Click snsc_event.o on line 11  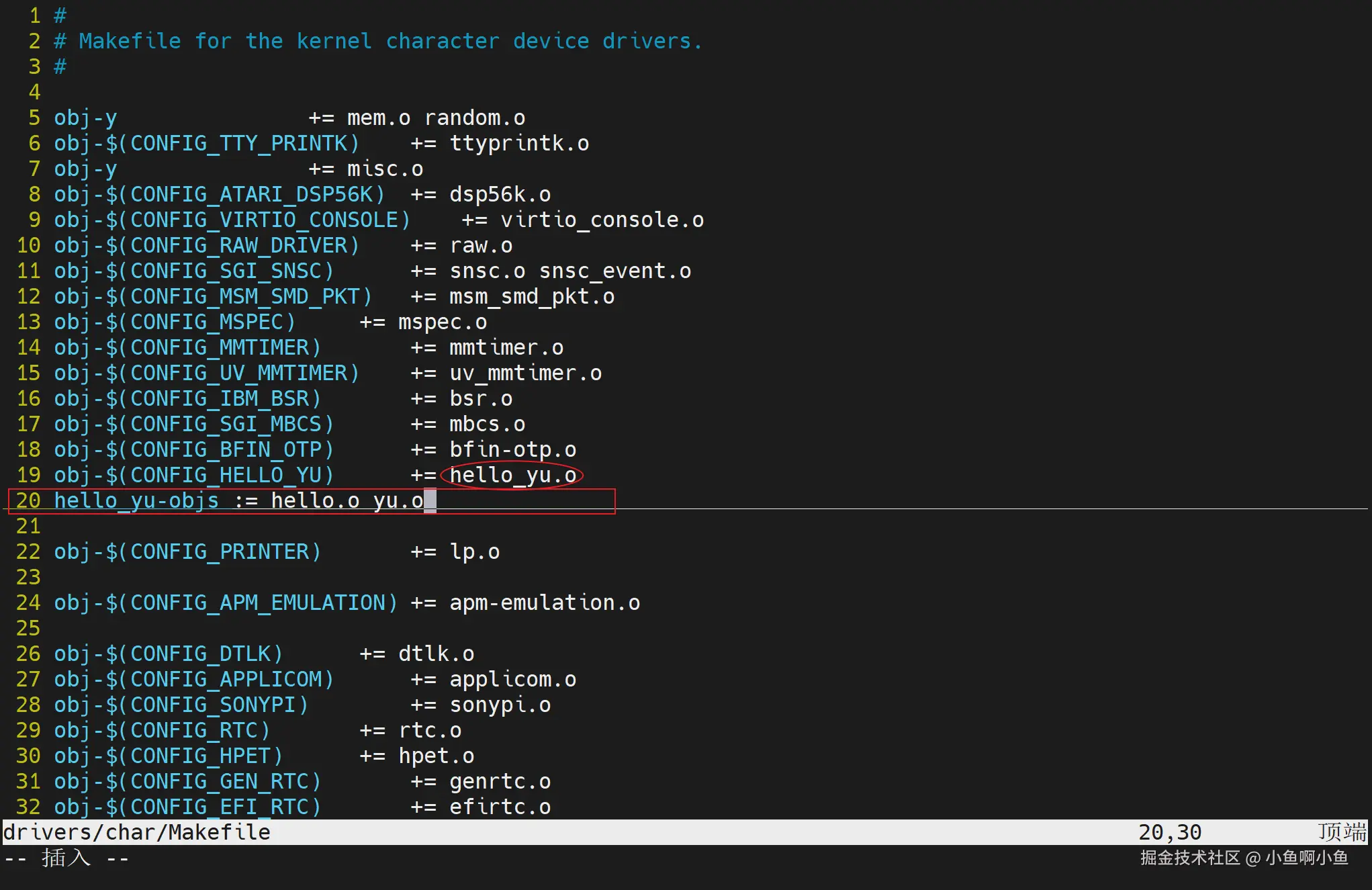[614, 271]
